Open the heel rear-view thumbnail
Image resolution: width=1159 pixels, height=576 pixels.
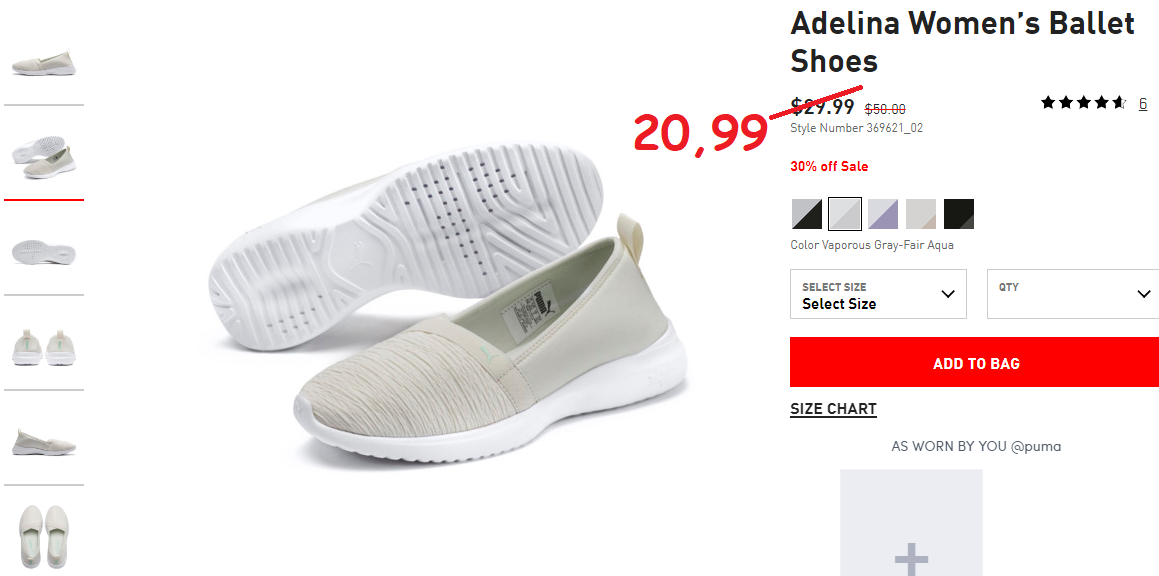coord(44,348)
